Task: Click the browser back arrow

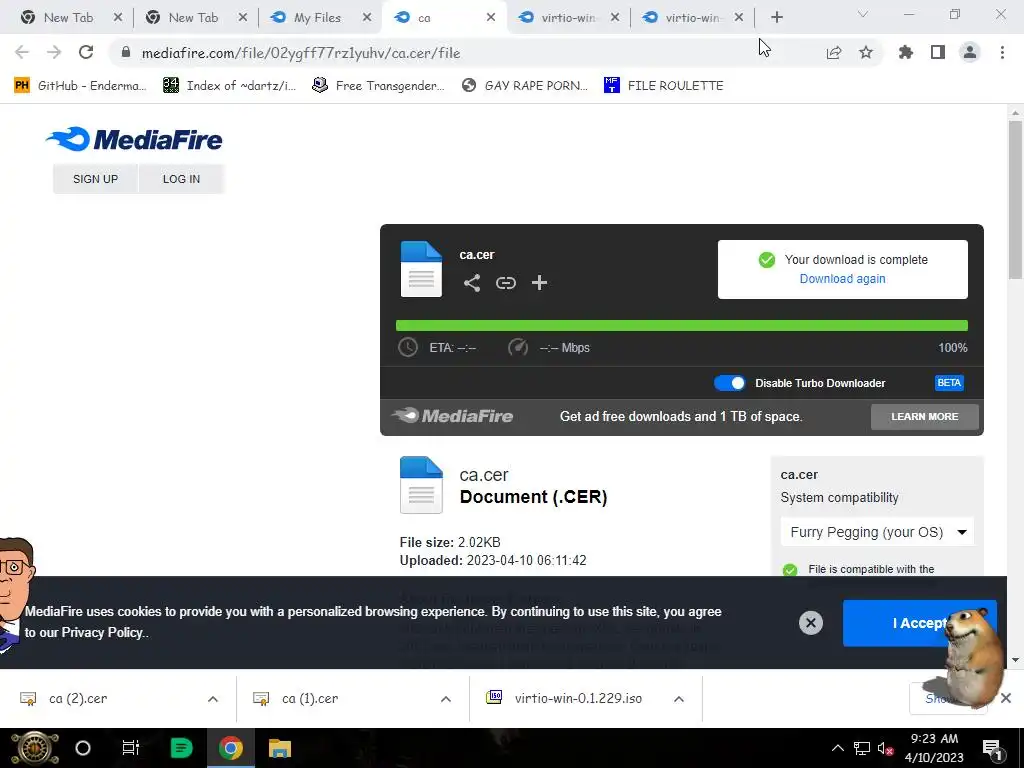Action: [22, 52]
